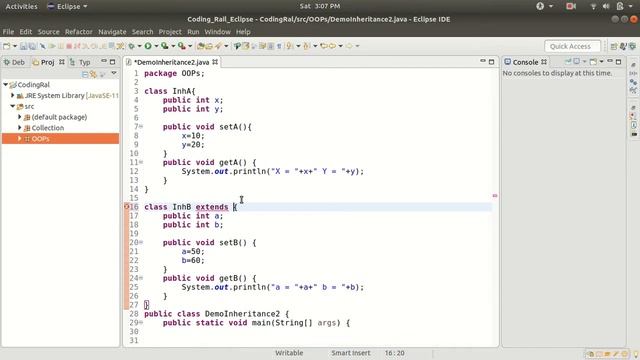Maximize the Console panel
The height and width of the screenshot is (360, 640).
618,62
